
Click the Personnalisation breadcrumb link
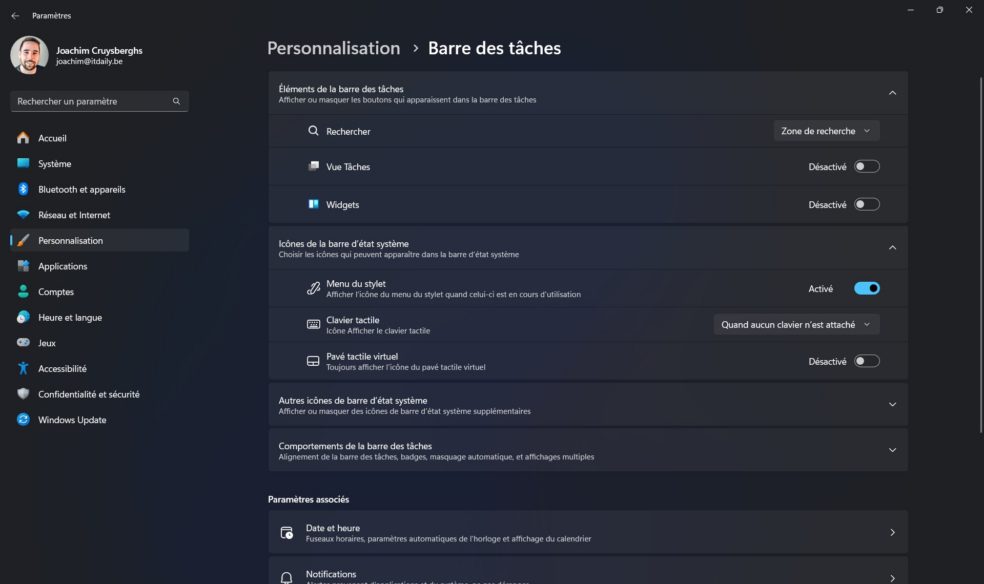tap(333, 48)
